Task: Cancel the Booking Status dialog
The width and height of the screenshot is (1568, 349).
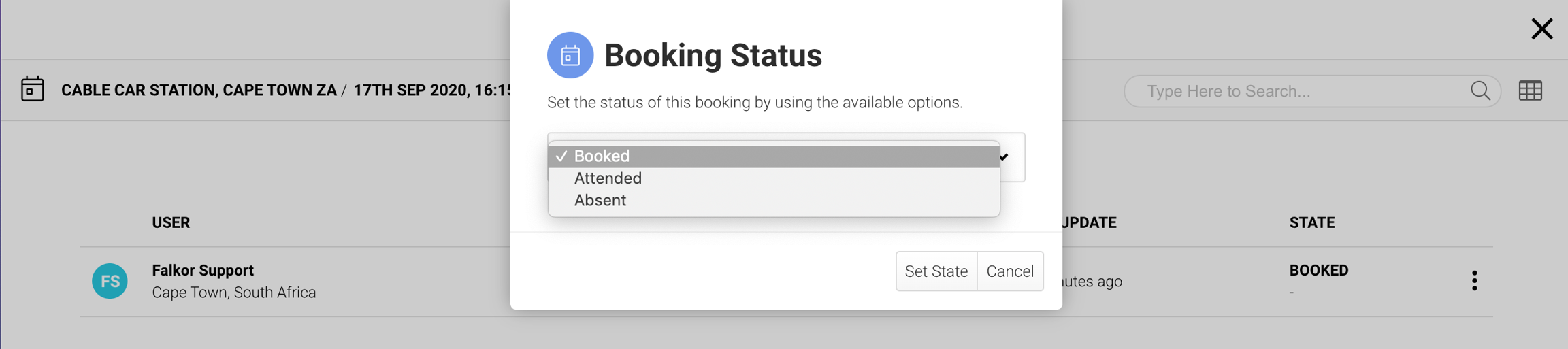Action: tap(1010, 271)
